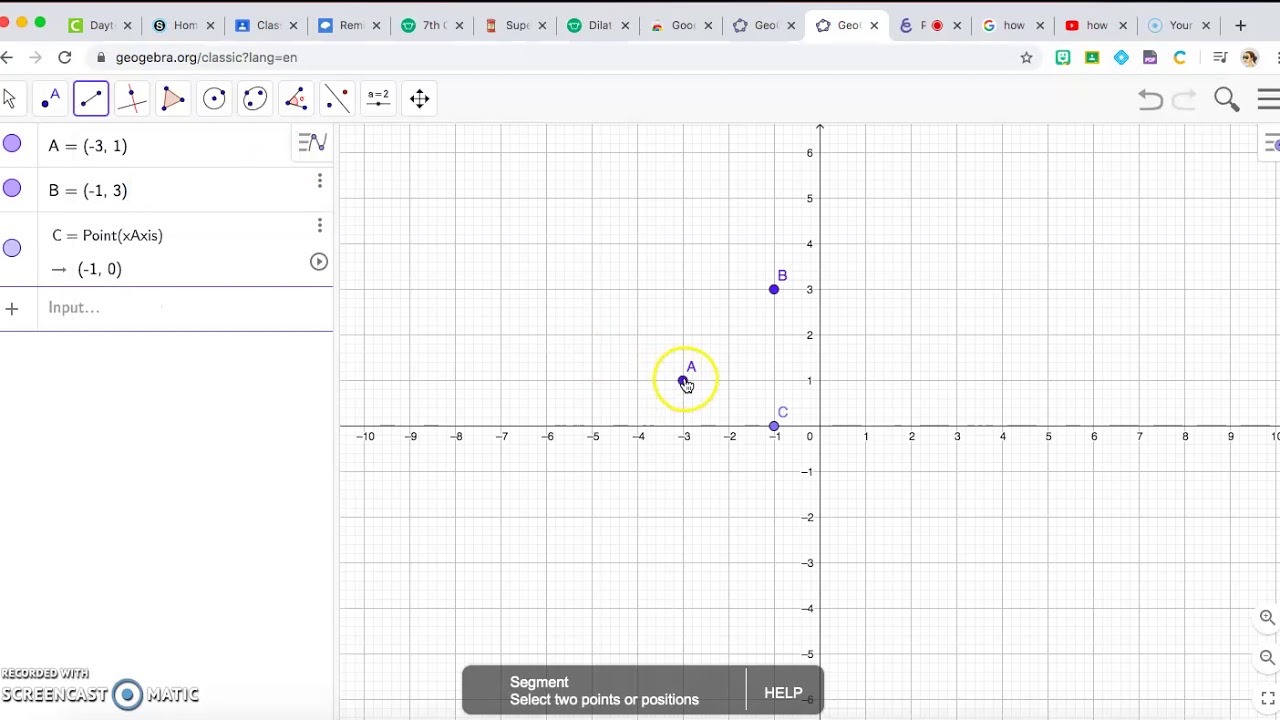
Task: Bookmark this page with the star
Action: point(1026,58)
